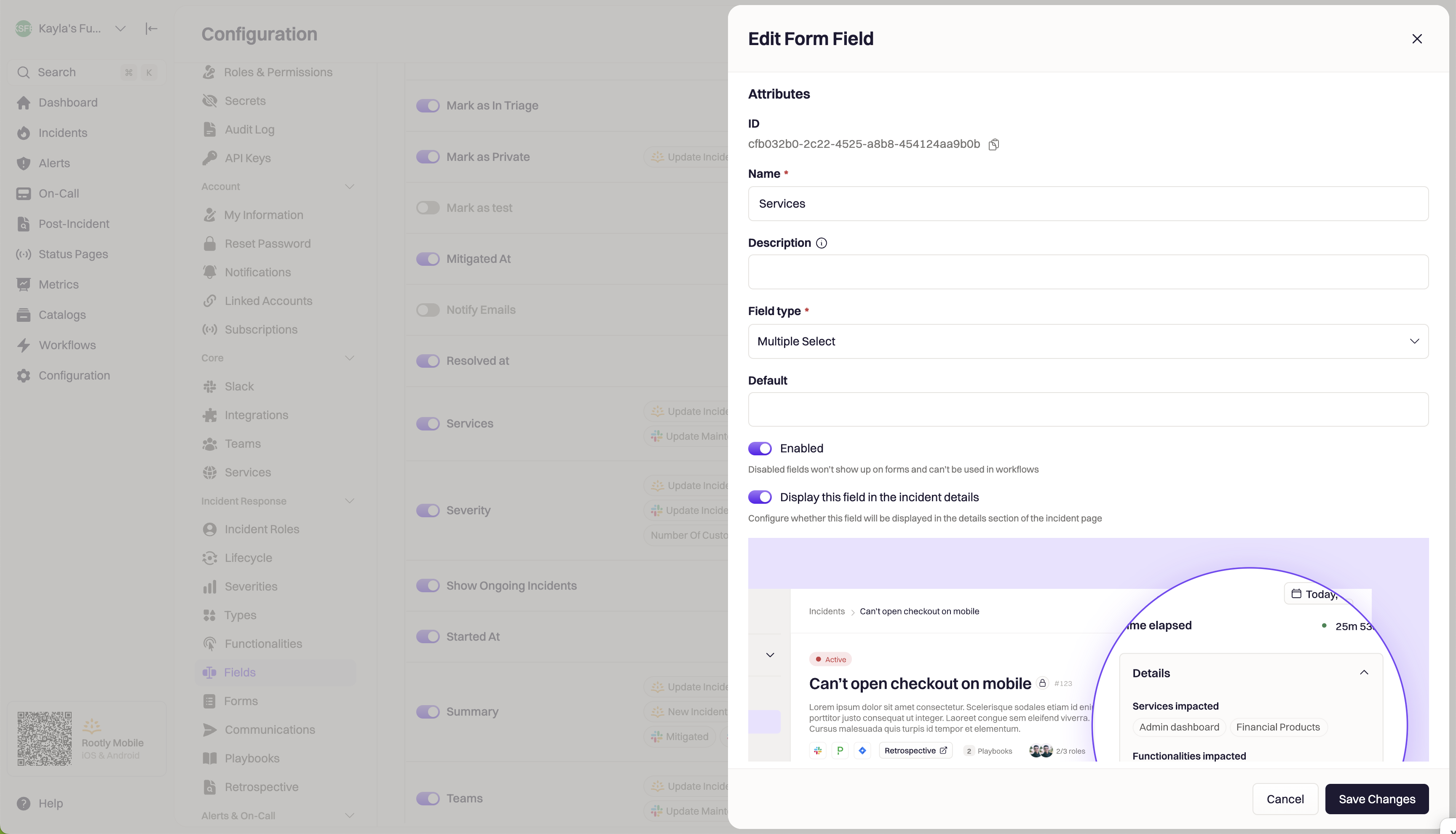Click the Catalogs stack icon
Screen dimensions: 1456x834
click(x=24, y=315)
